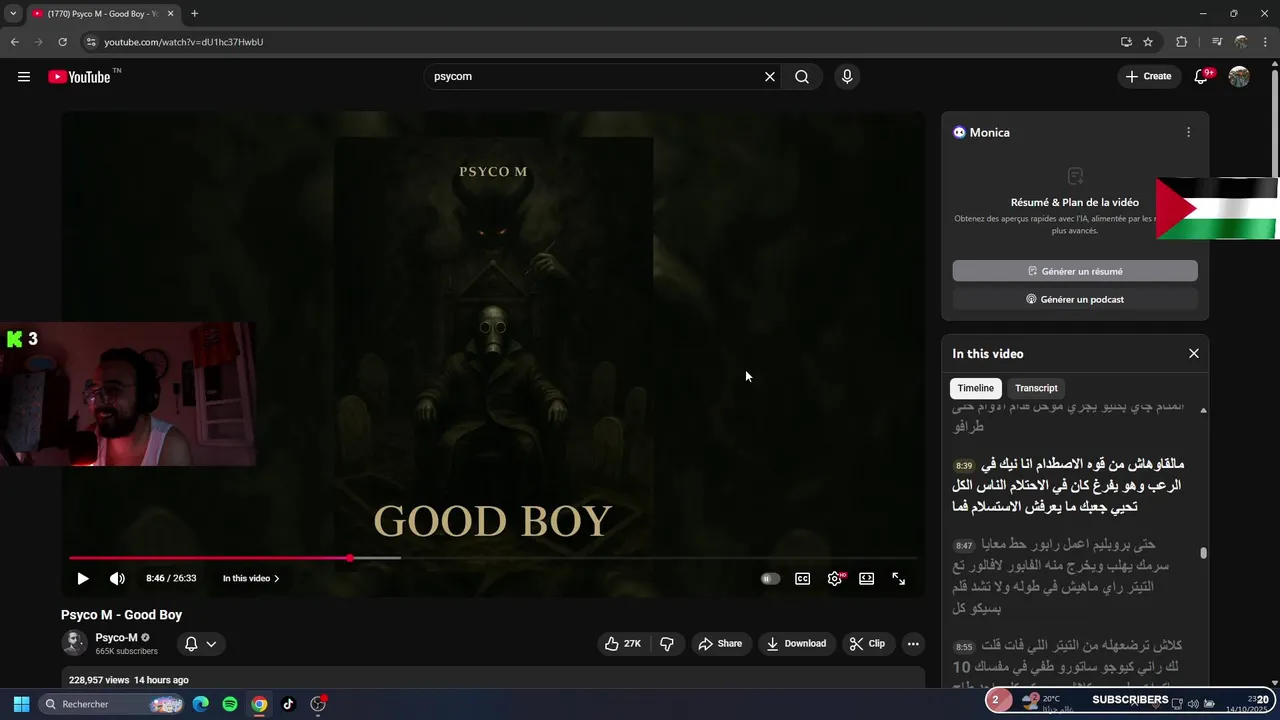Open the Psyco-M channel name link
1280x720 pixels.
click(116, 638)
